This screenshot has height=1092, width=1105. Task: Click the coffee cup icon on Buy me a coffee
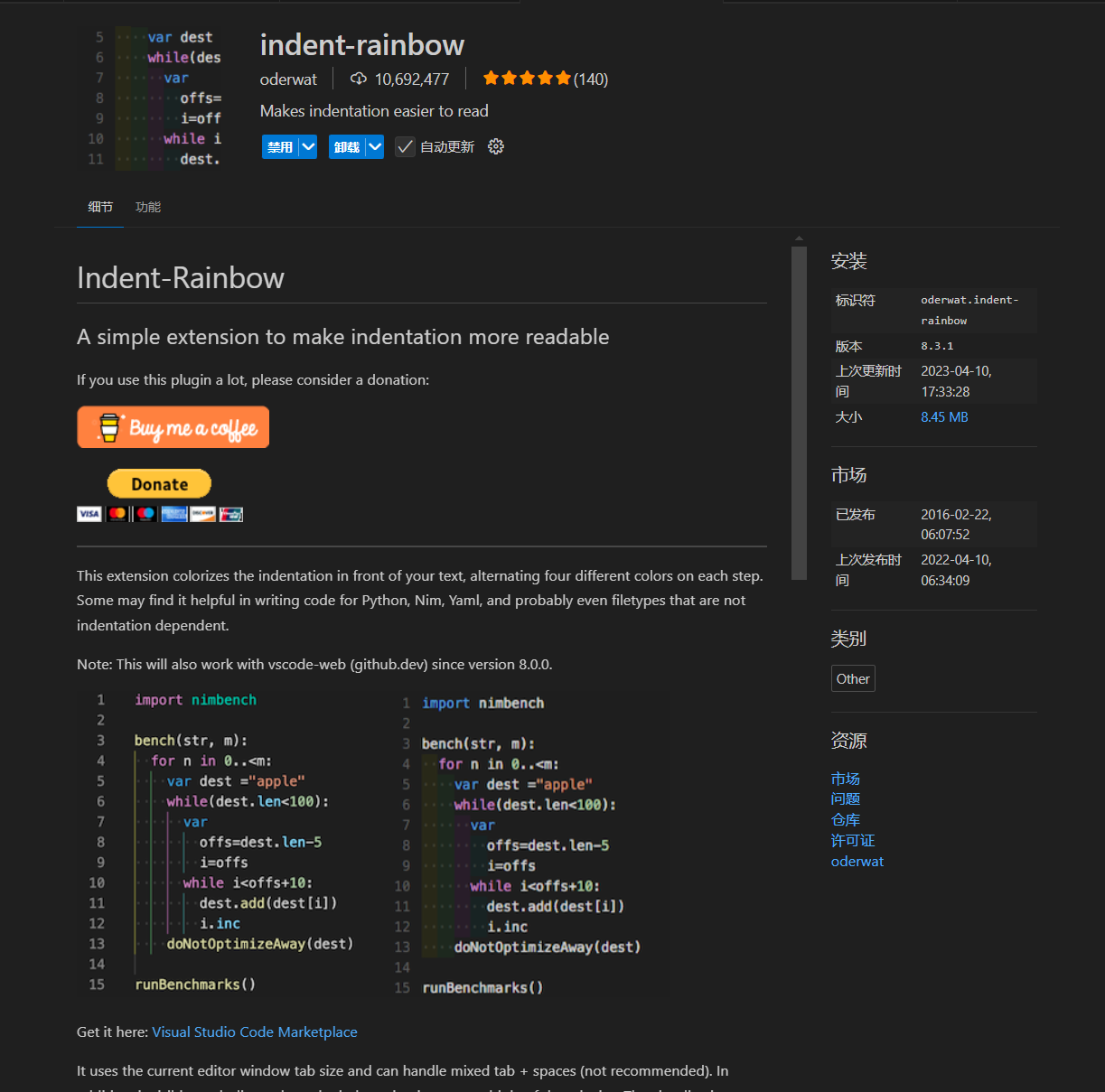pyautogui.click(x=108, y=427)
